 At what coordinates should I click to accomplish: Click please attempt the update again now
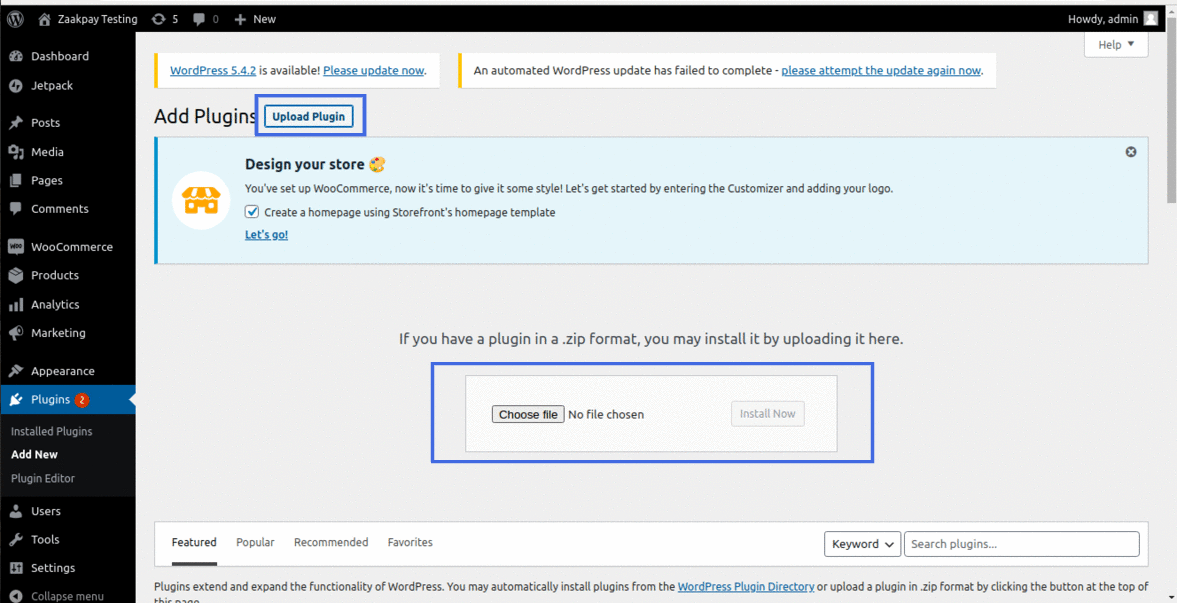pyautogui.click(x=881, y=71)
